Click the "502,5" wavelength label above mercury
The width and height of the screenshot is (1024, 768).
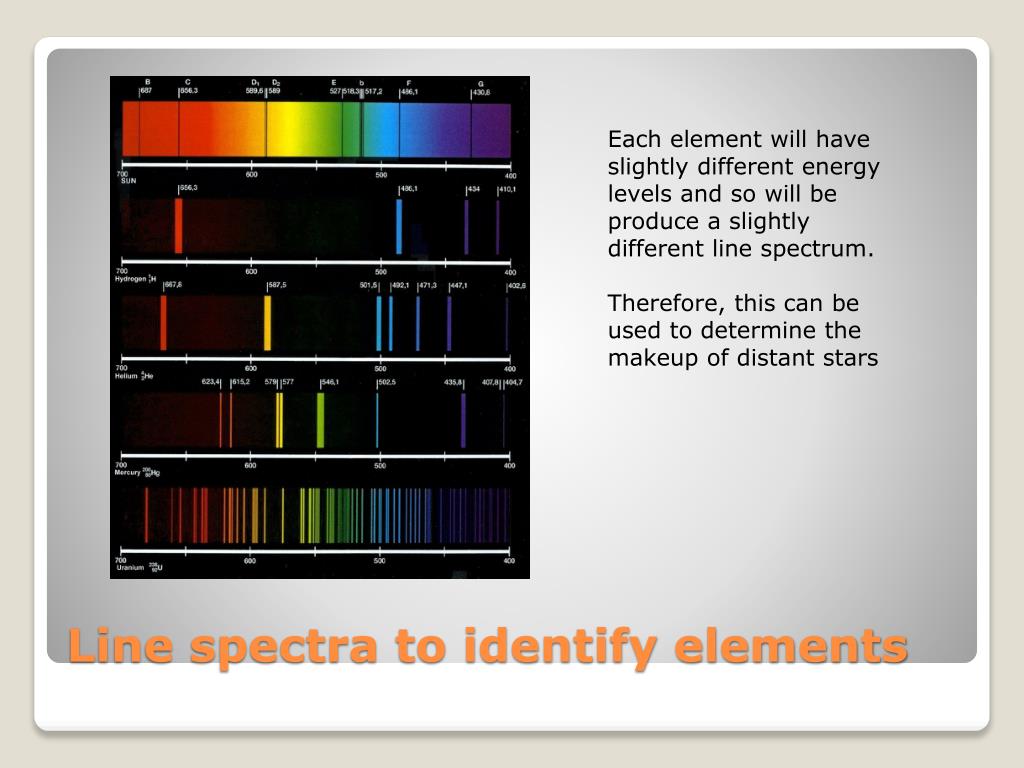pos(387,382)
